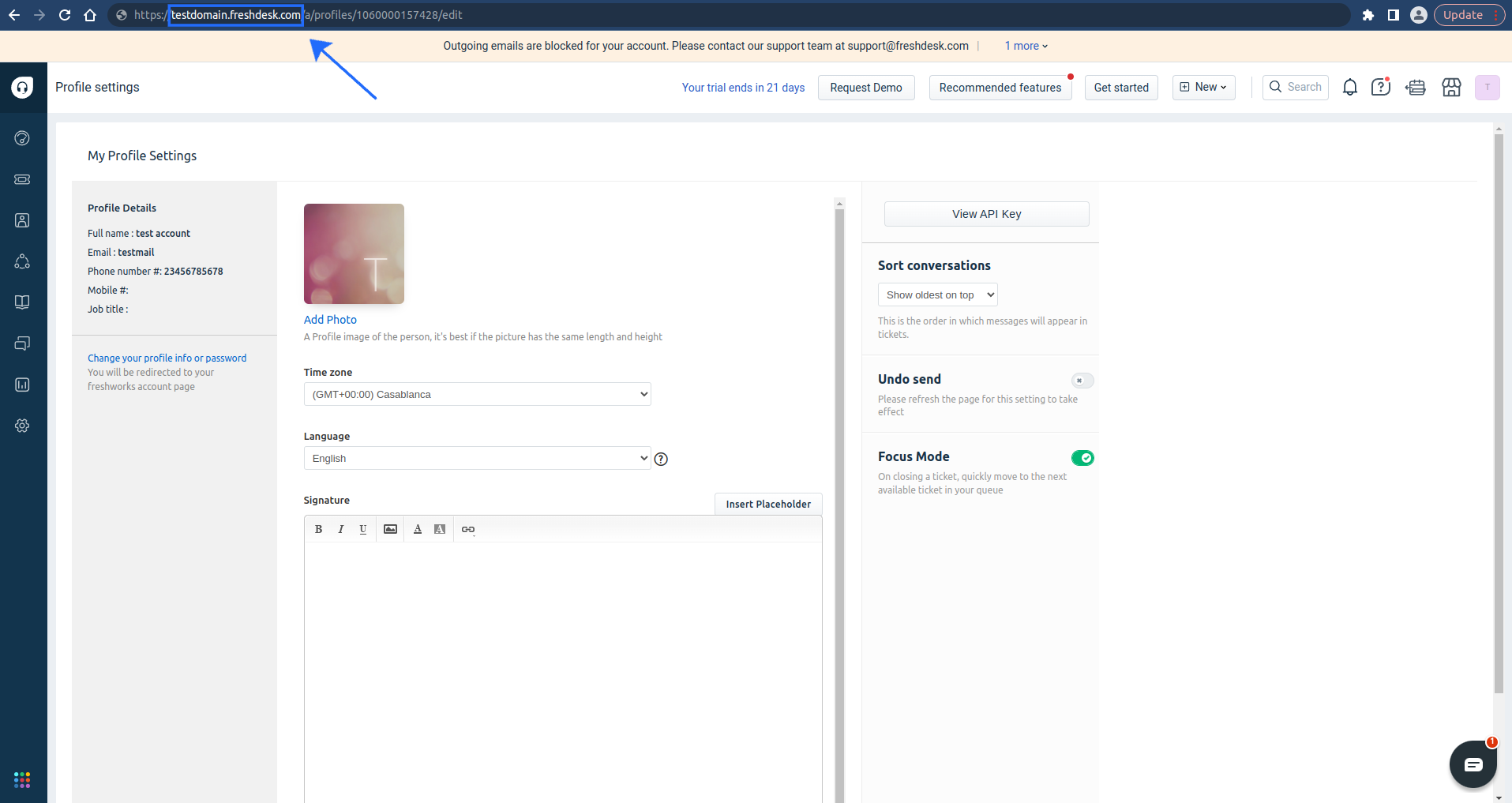Click the insert link icon in signature editor

pyautogui.click(x=468, y=529)
